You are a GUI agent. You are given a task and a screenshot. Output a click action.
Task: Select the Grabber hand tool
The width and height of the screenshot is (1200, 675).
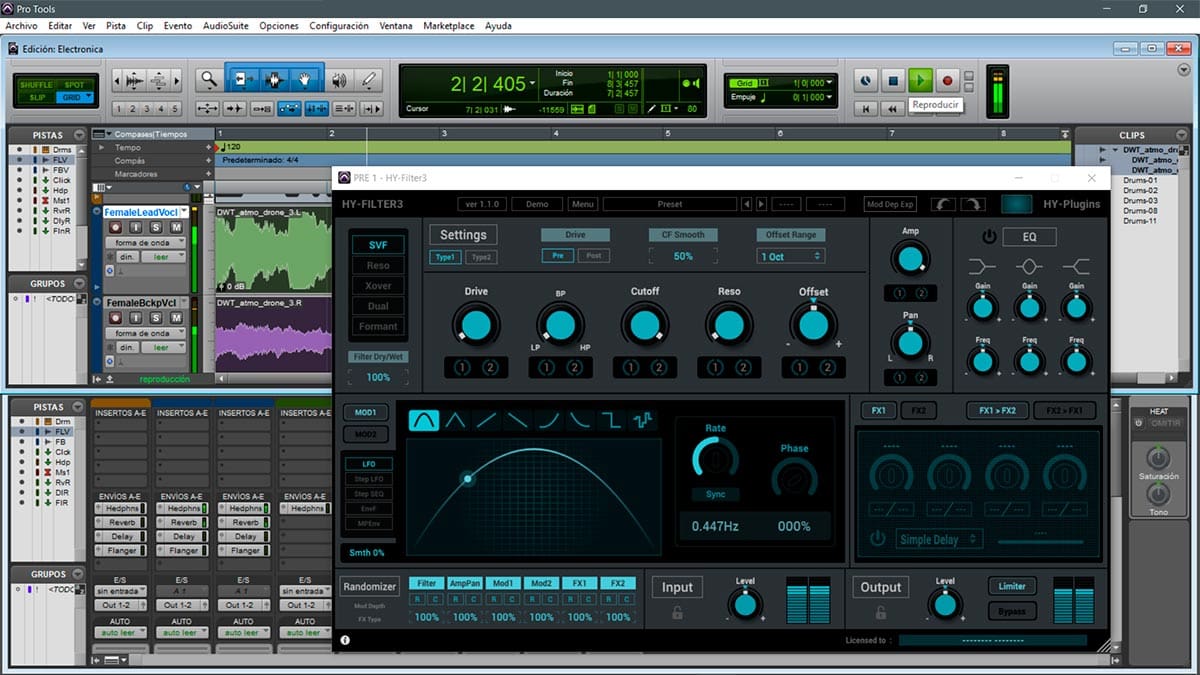pos(306,80)
